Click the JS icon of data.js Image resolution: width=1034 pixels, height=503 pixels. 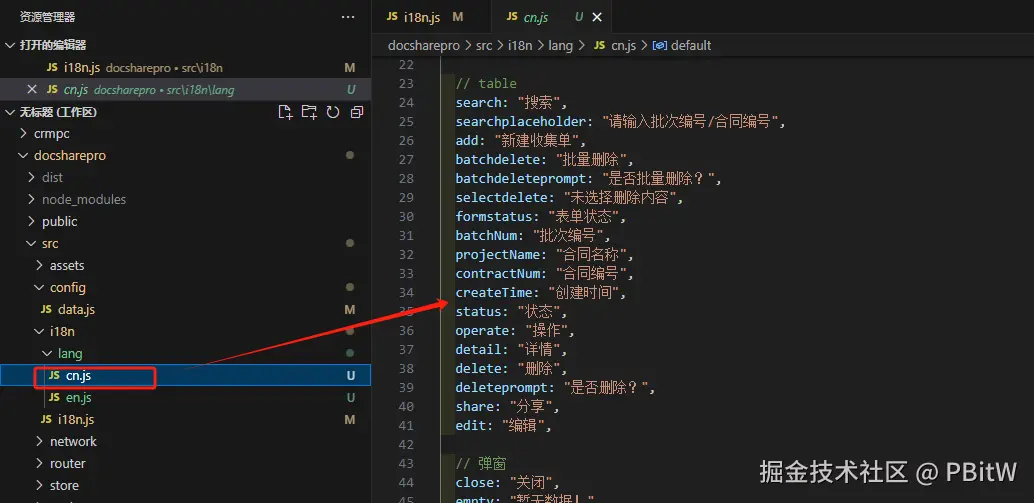click(46, 309)
